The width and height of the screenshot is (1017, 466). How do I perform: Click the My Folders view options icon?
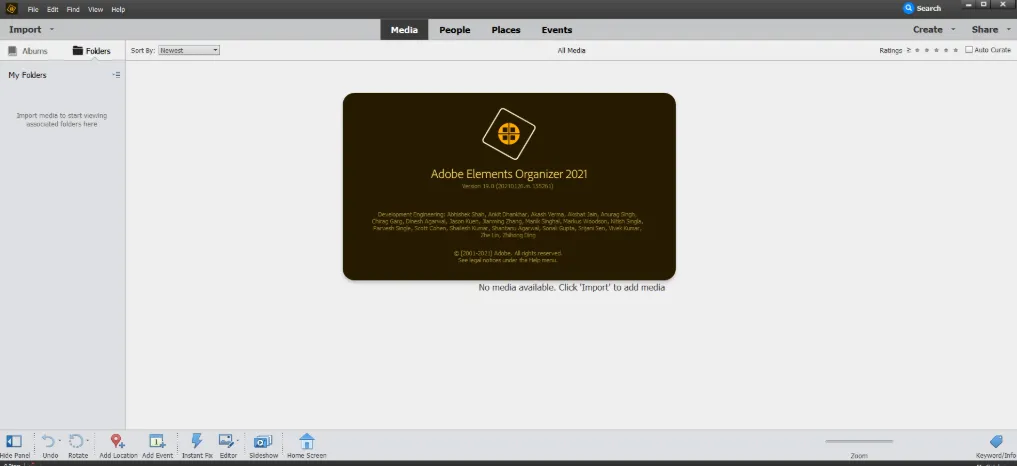click(x=116, y=75)
